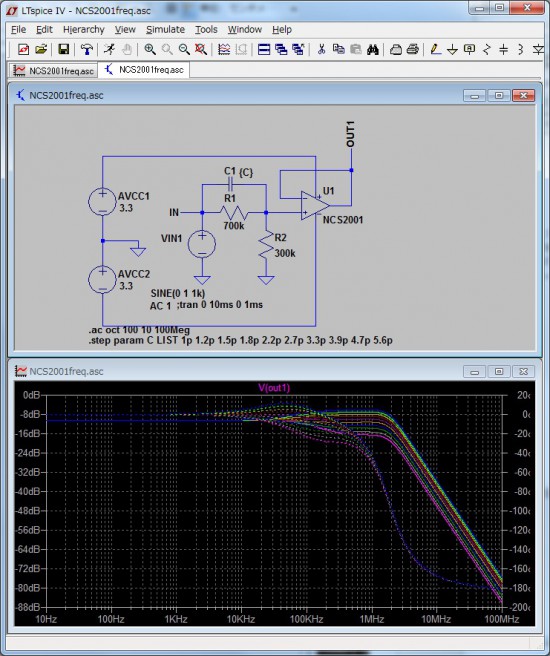
Task: Click the Pick Visible Traces icon
Action: click(224, 50)
